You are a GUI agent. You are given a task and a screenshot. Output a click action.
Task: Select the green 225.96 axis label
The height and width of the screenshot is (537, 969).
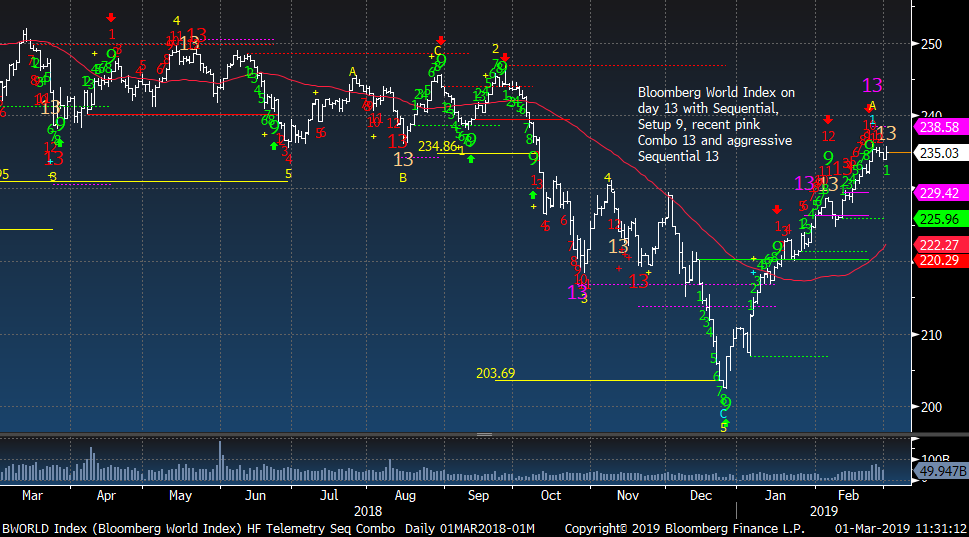pyautogui.click(x=939, y=219)
